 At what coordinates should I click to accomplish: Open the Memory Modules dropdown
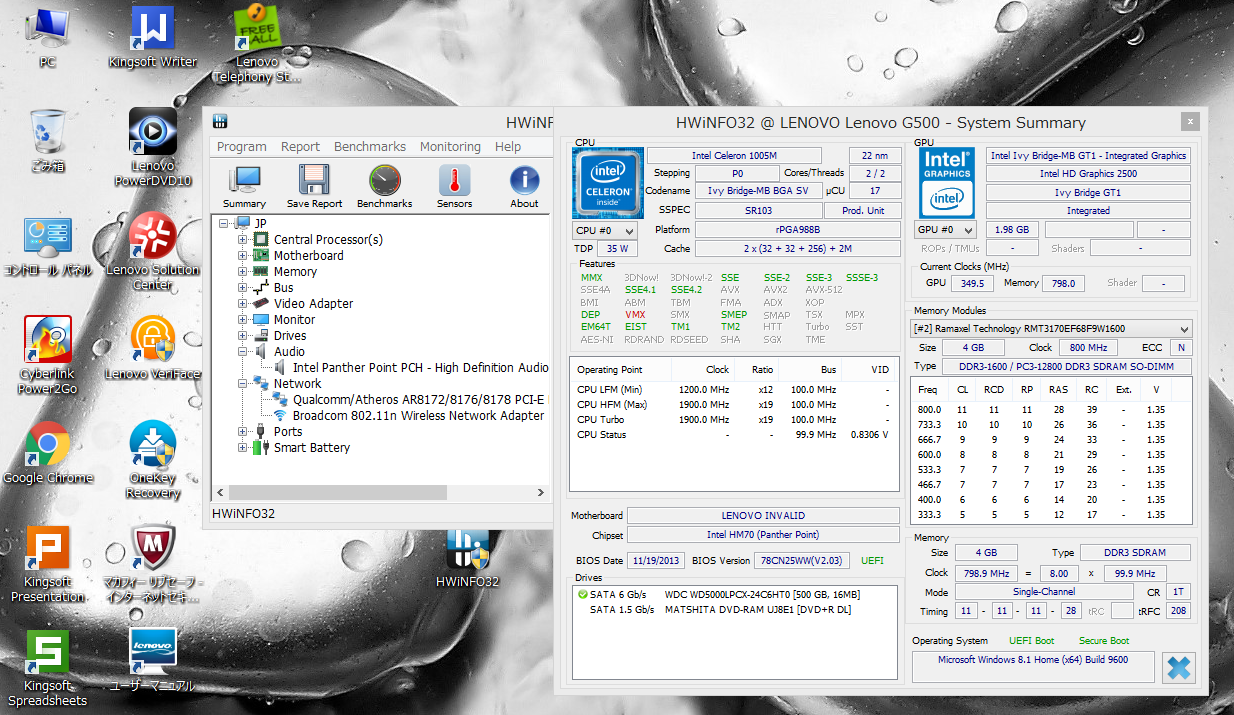coord(1184,328)
